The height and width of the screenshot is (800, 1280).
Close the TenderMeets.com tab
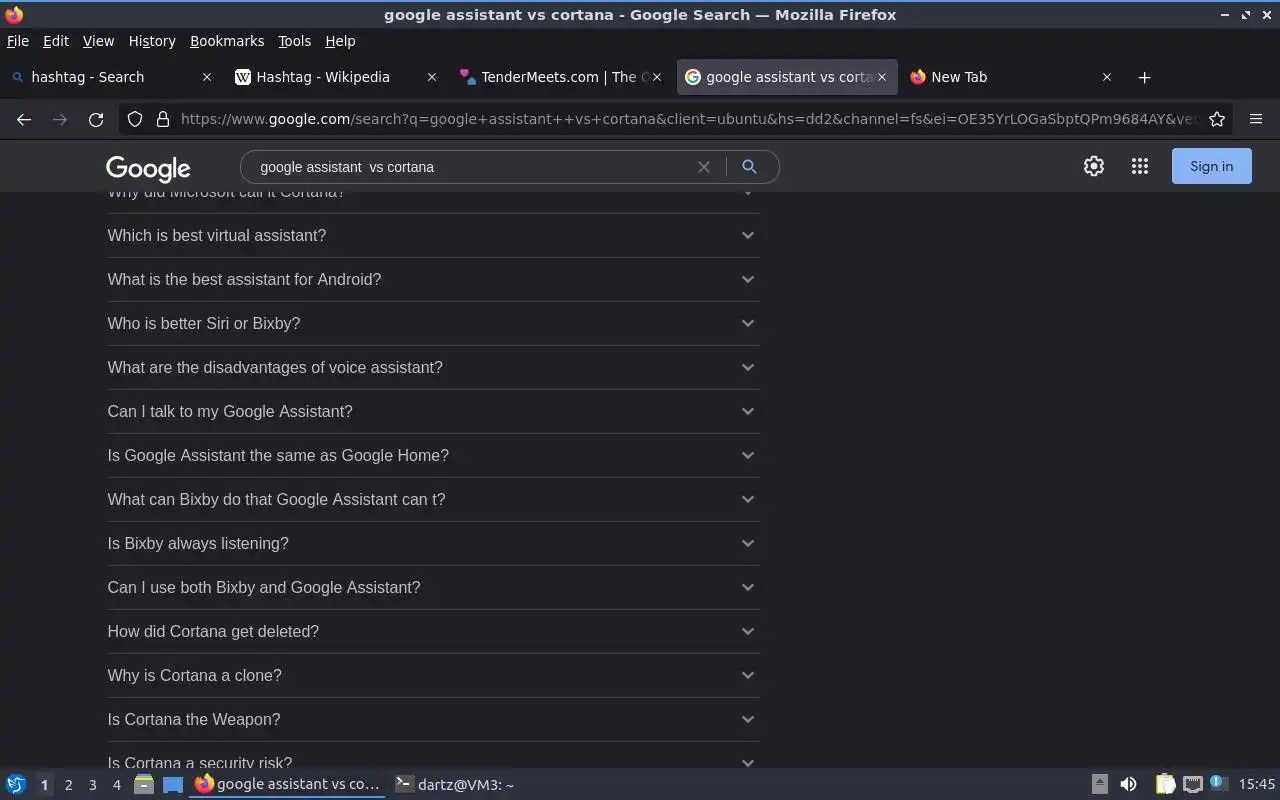pos(657,77)
